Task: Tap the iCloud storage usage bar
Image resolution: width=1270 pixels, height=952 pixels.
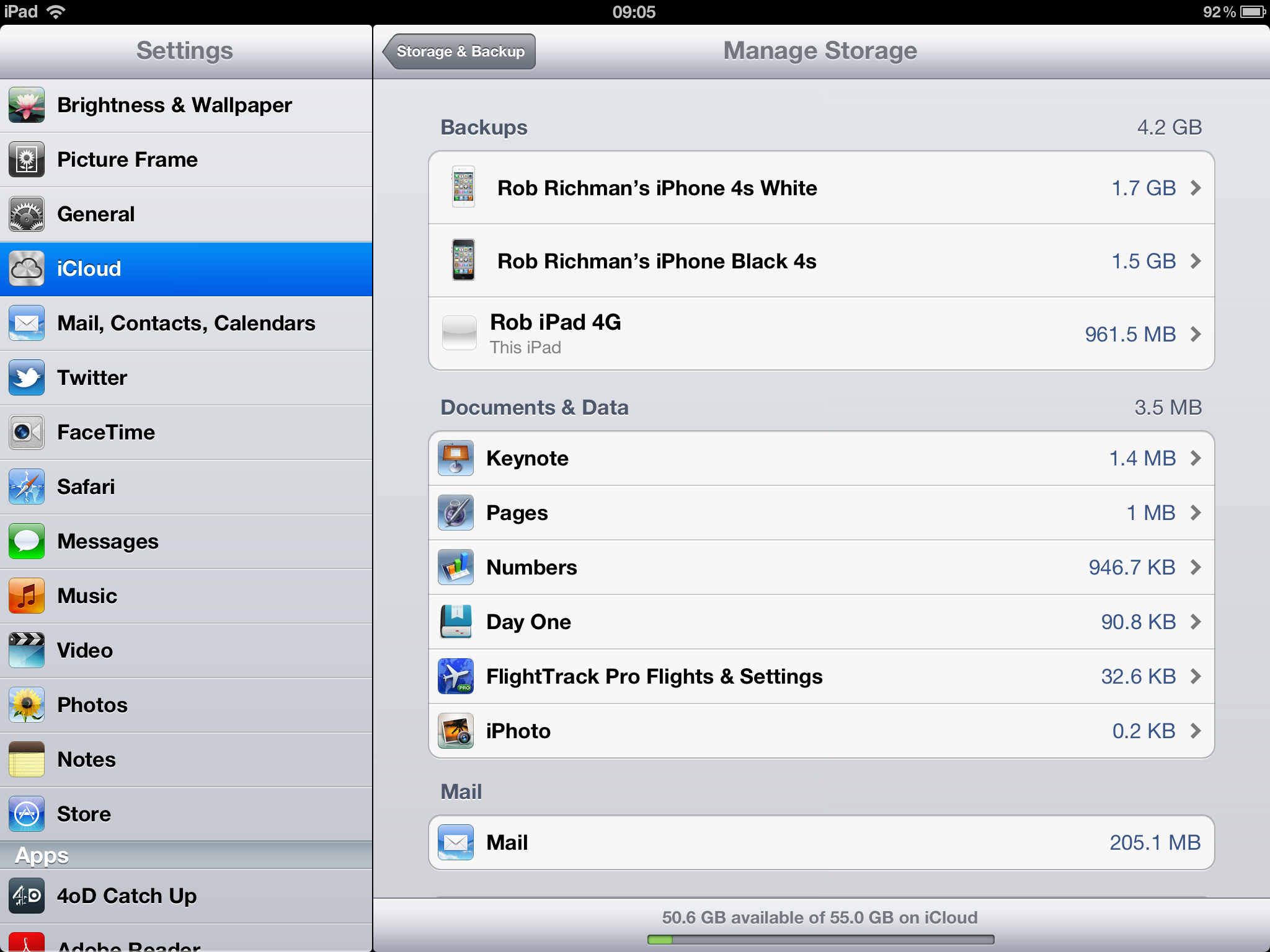Action: coord(820,940)
